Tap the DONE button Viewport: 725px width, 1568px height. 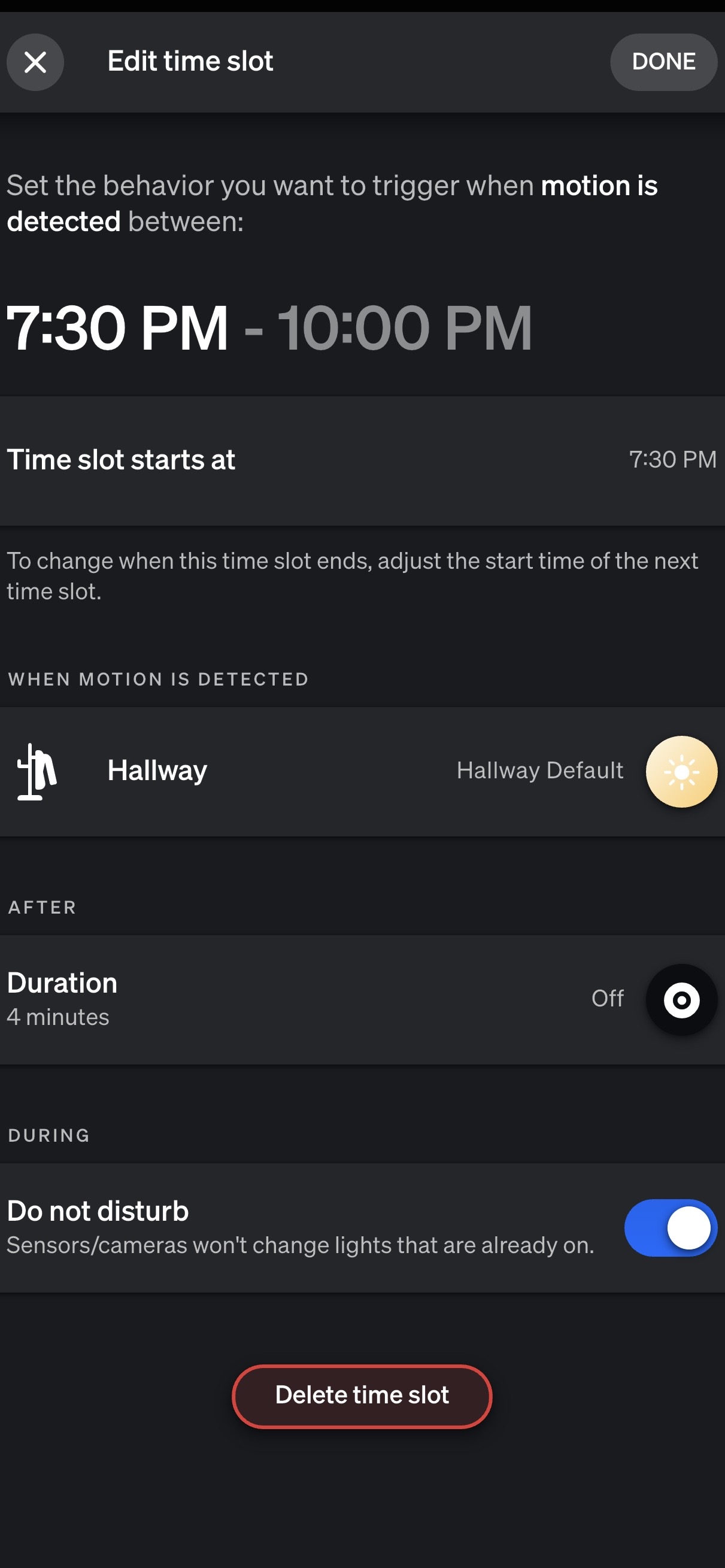(x=663, y=62)
